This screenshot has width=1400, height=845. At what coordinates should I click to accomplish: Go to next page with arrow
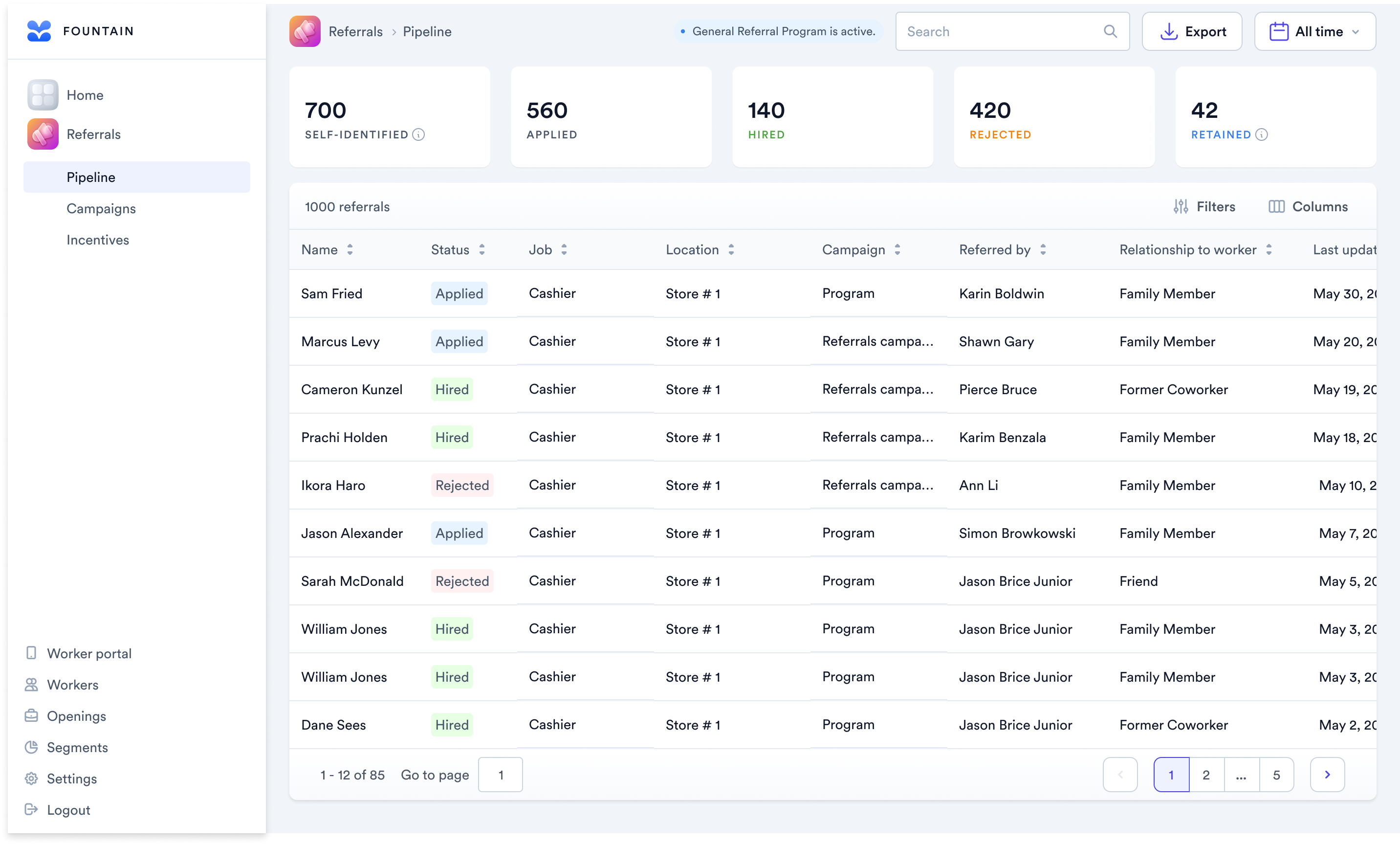[x=1327, y=775]
